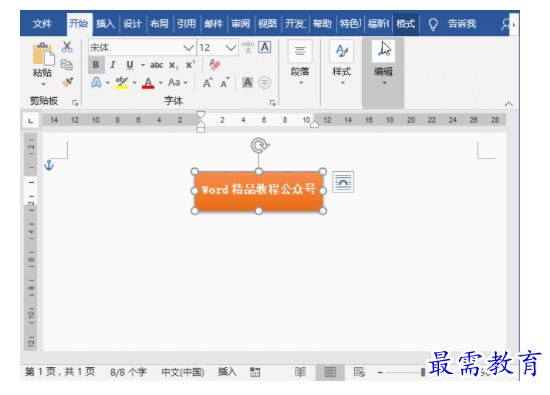Screen dimensions: 550x395
Task: Toggle strikethrough abc formatting
Action: [156, 65]
